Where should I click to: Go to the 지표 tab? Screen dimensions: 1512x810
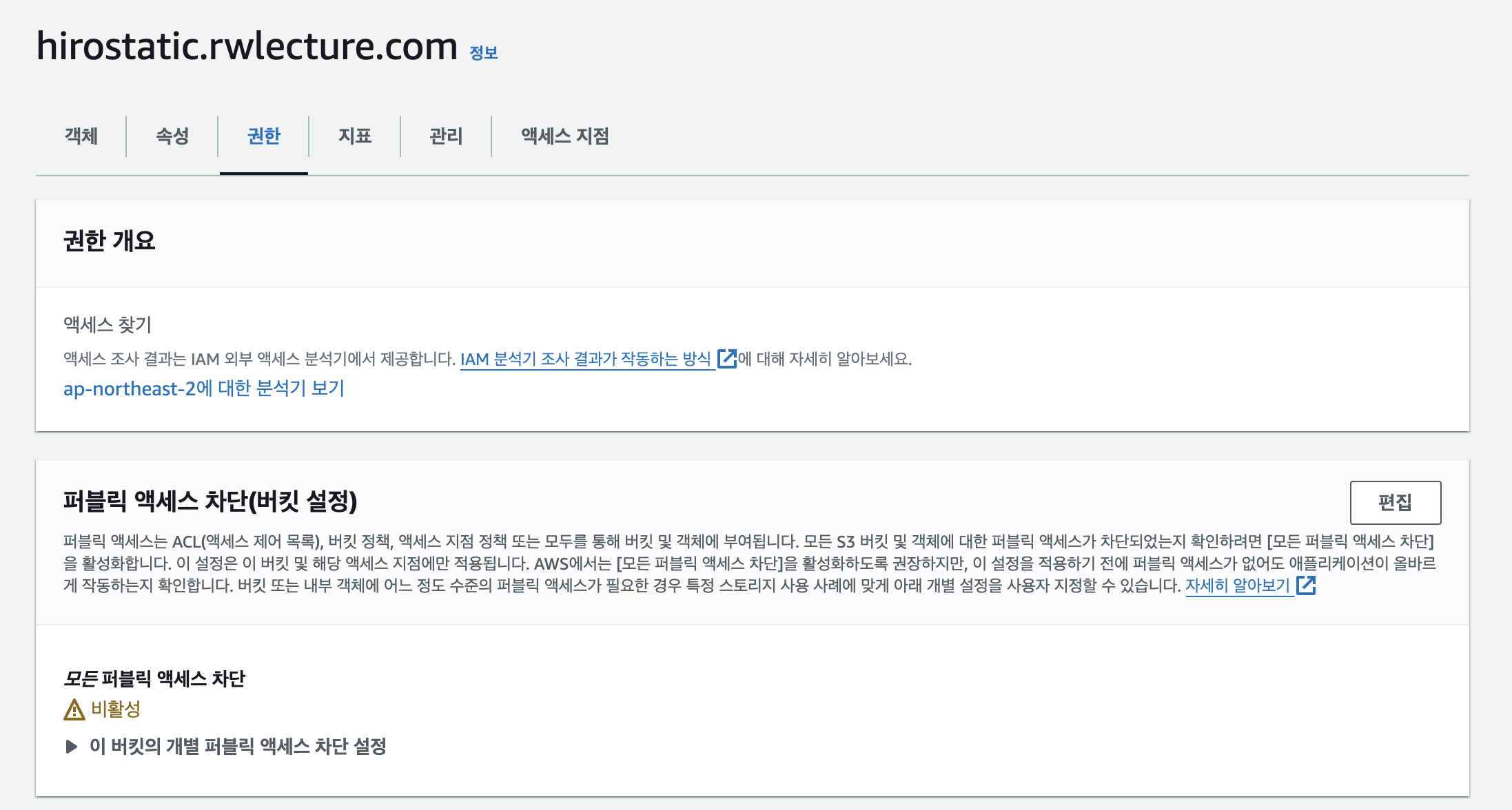355,136
